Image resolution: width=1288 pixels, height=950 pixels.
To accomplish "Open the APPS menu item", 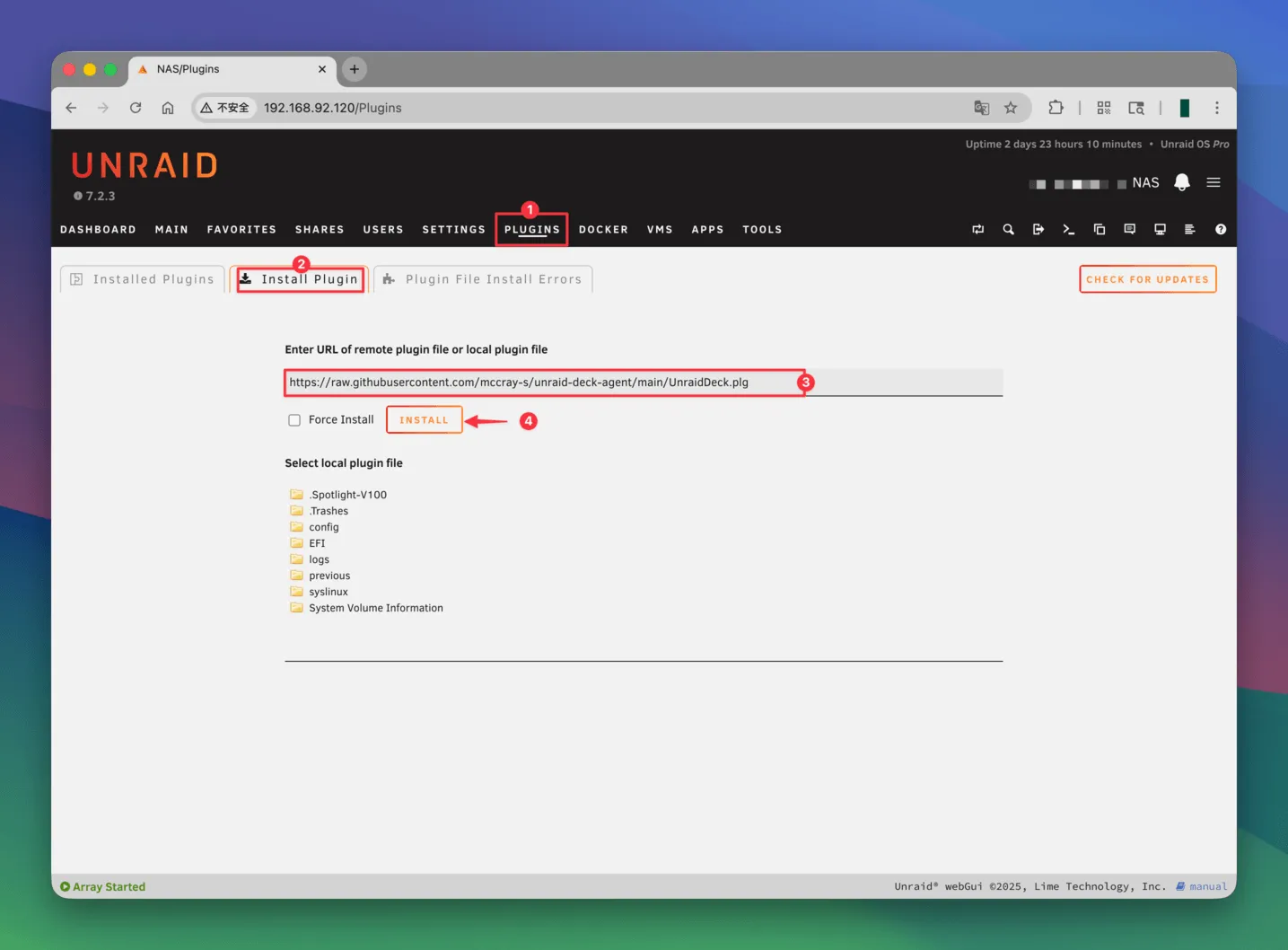I will pyautogui.click(x=707, y=230).
